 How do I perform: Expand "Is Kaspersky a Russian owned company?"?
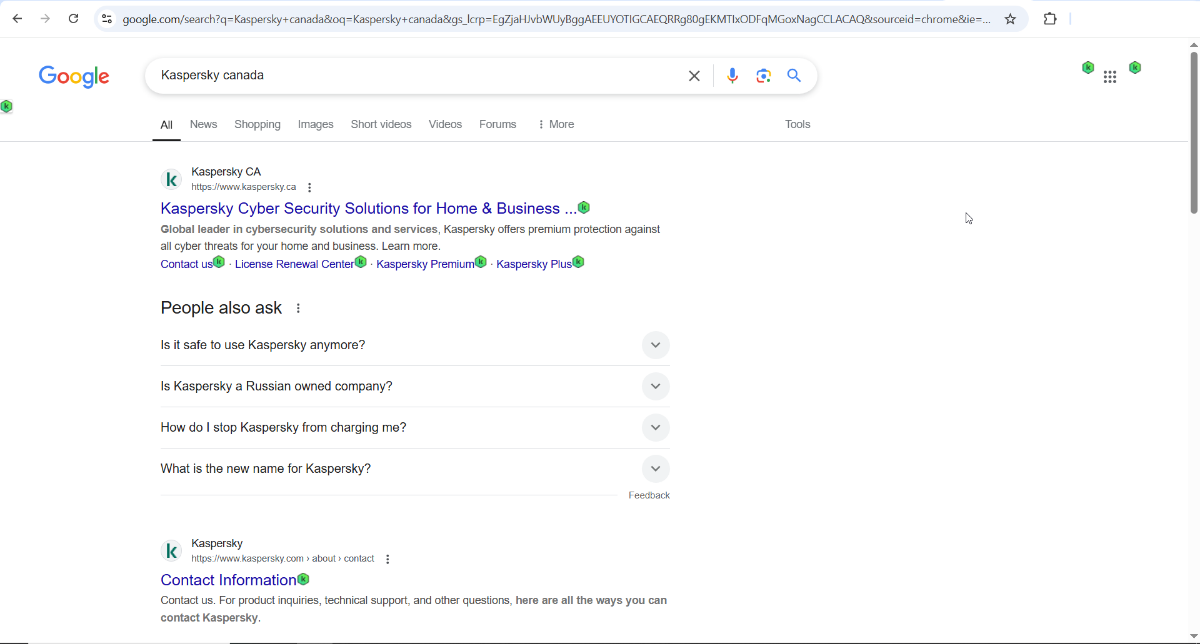pos(655,386)
